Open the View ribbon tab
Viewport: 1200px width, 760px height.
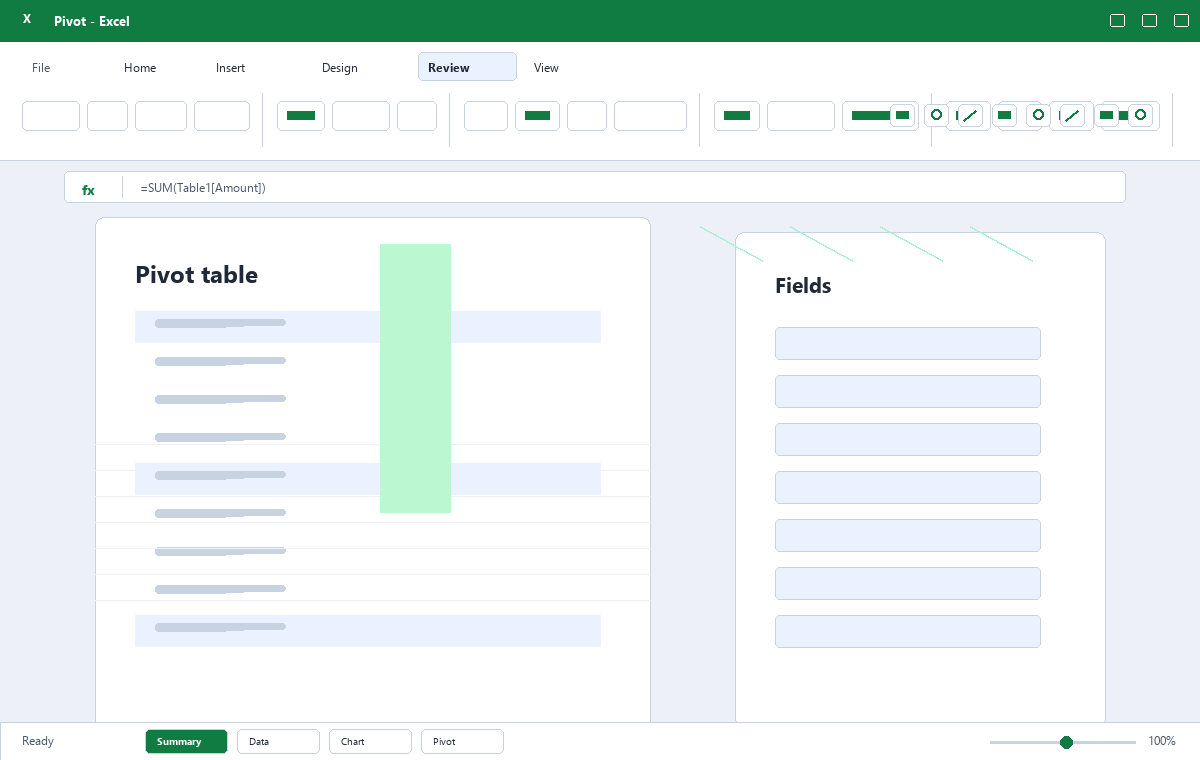point(546,68)
